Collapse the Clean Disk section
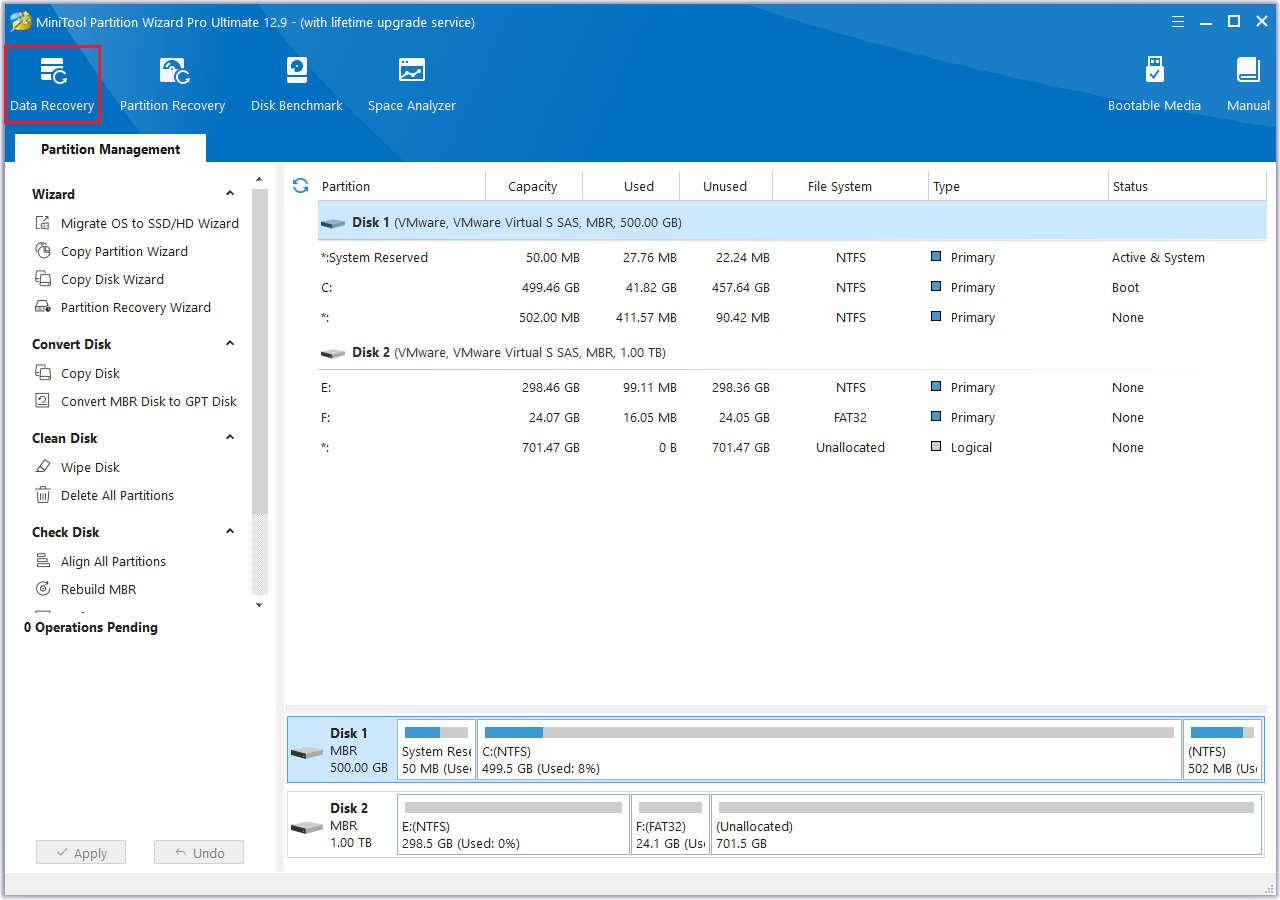1280x900 pixels. [x=230, y=438]
